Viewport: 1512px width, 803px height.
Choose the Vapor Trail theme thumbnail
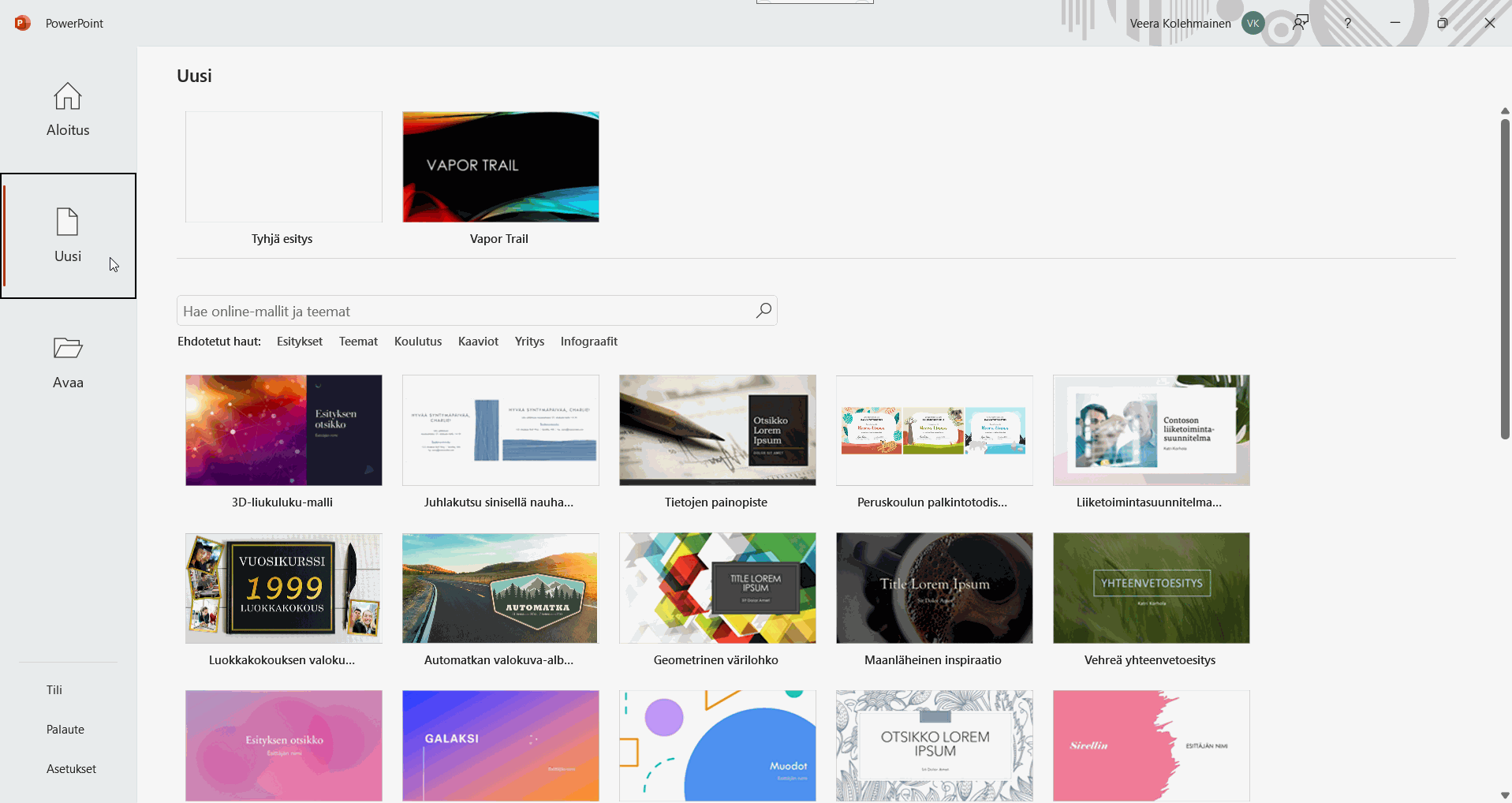tap(501, 166)
